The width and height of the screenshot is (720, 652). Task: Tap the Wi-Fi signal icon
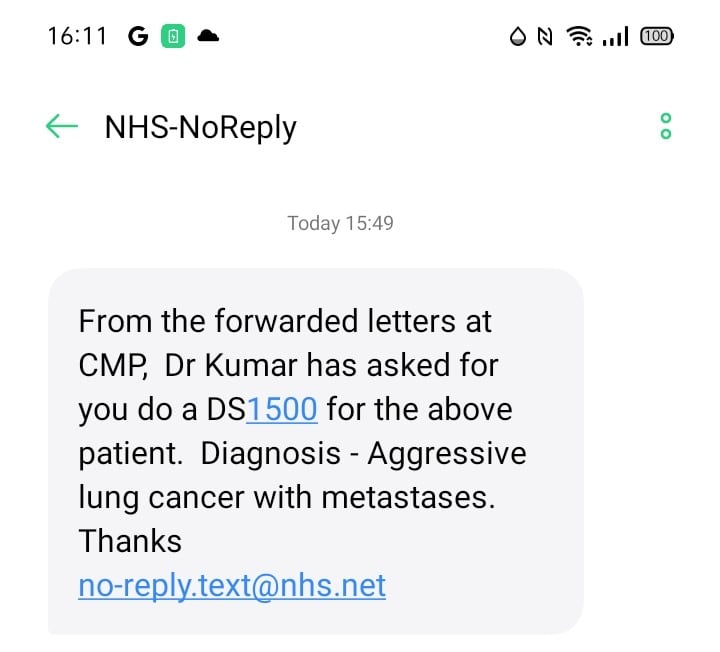(578, 37)
